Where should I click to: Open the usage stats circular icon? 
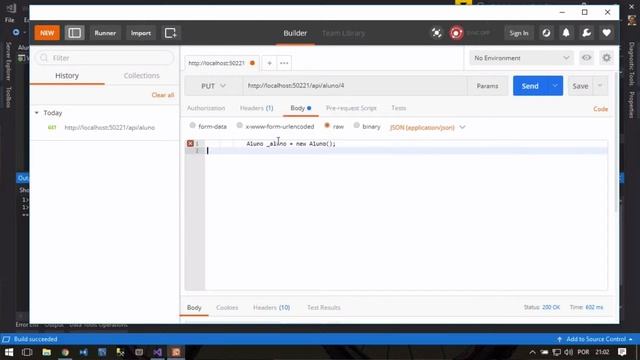[x=546, y=33]
